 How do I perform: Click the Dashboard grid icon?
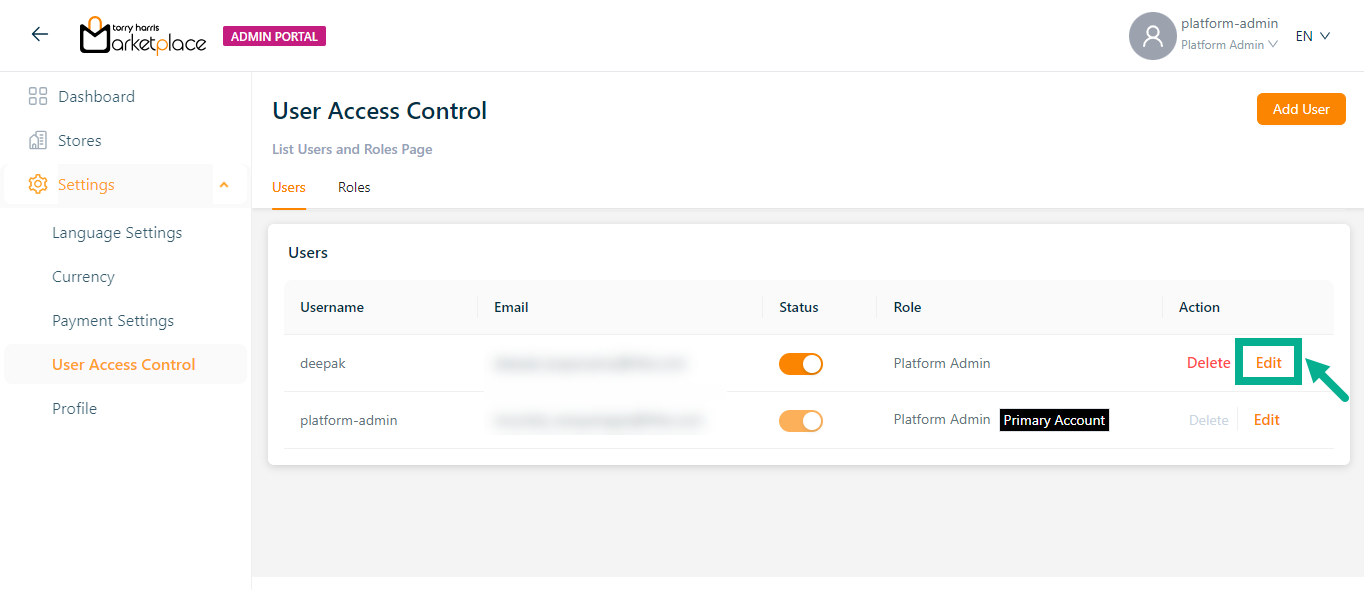(x=38, y=97)
